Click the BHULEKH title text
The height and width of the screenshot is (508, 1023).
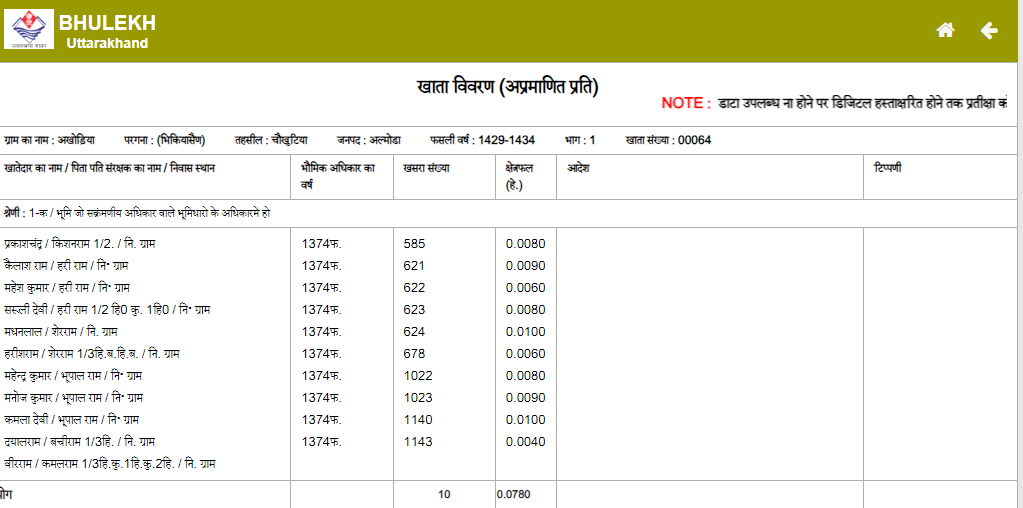pyautogui.click(x=107, y=23)
